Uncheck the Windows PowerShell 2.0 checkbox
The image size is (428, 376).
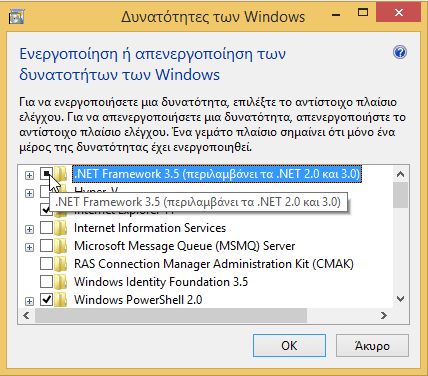pyautogui.click(x=46, y=300)
